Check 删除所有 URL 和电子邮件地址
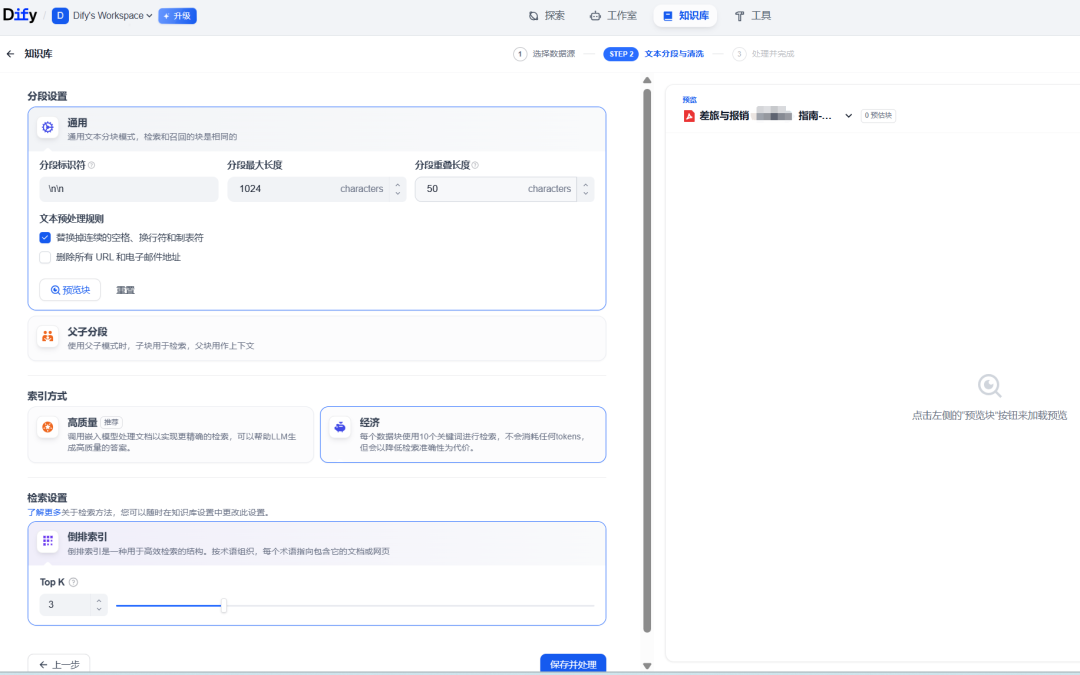 pos(45,257)
